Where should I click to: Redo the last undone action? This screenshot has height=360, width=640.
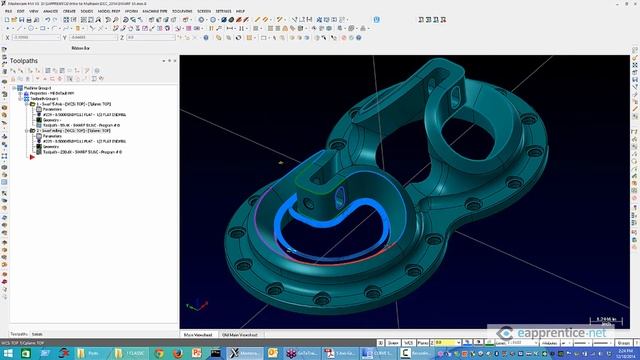click(x=55, y=20)
